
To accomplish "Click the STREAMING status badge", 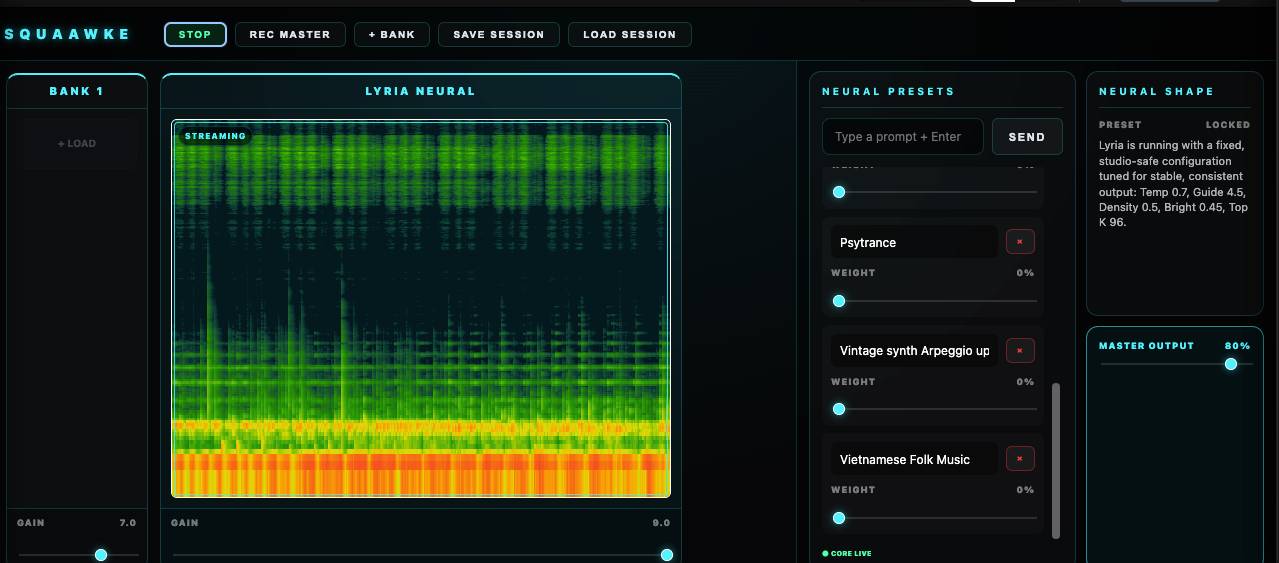I will coord(215,136).
